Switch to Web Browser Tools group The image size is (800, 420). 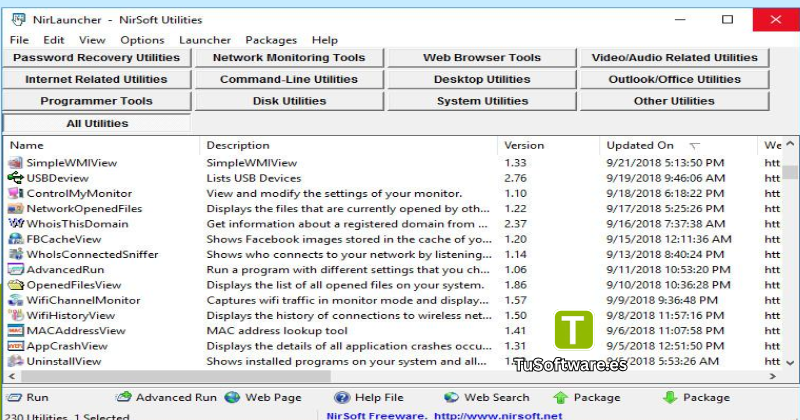point(482,58)
